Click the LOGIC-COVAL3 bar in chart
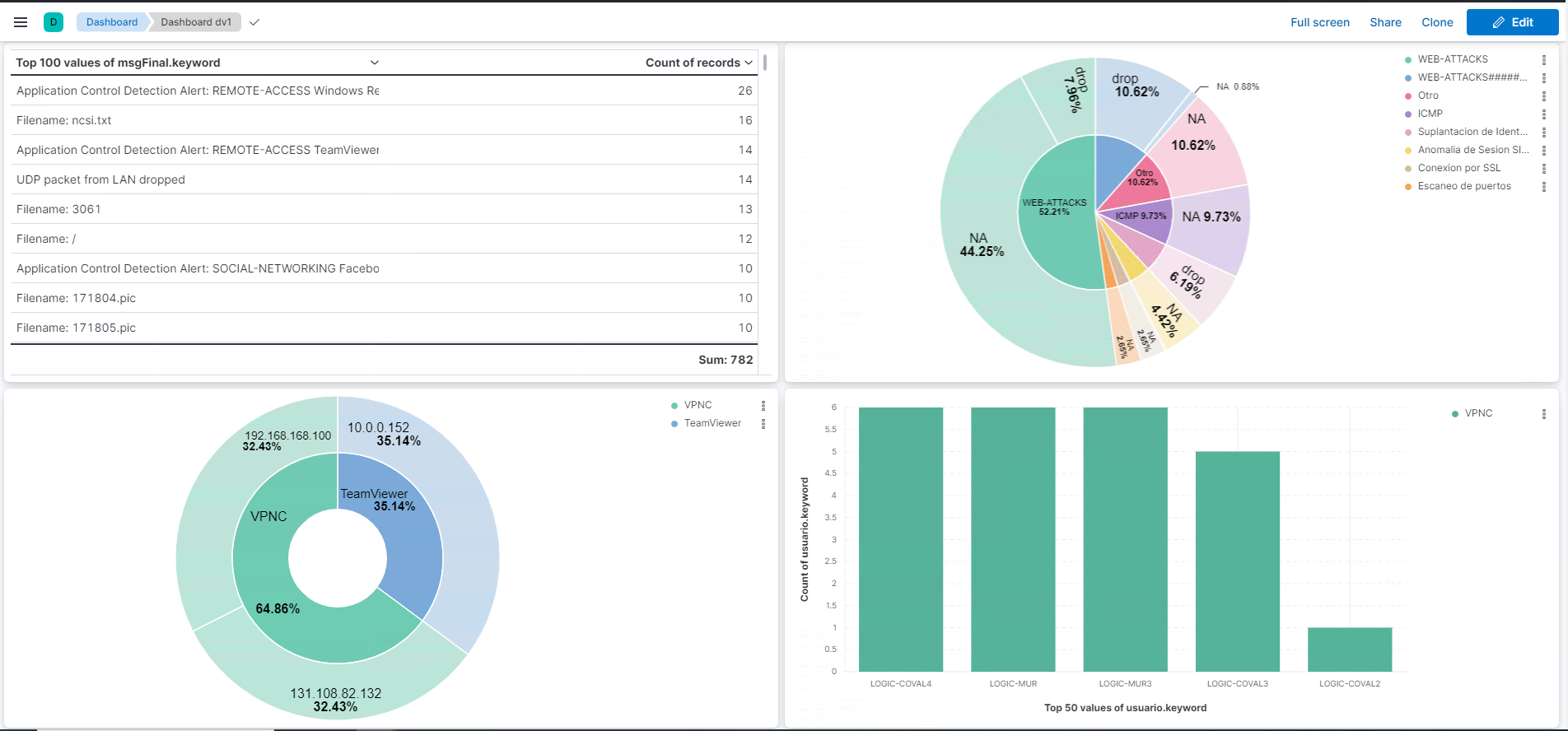The width and height of the screenshot is (1568, 731). point(1237,560)
